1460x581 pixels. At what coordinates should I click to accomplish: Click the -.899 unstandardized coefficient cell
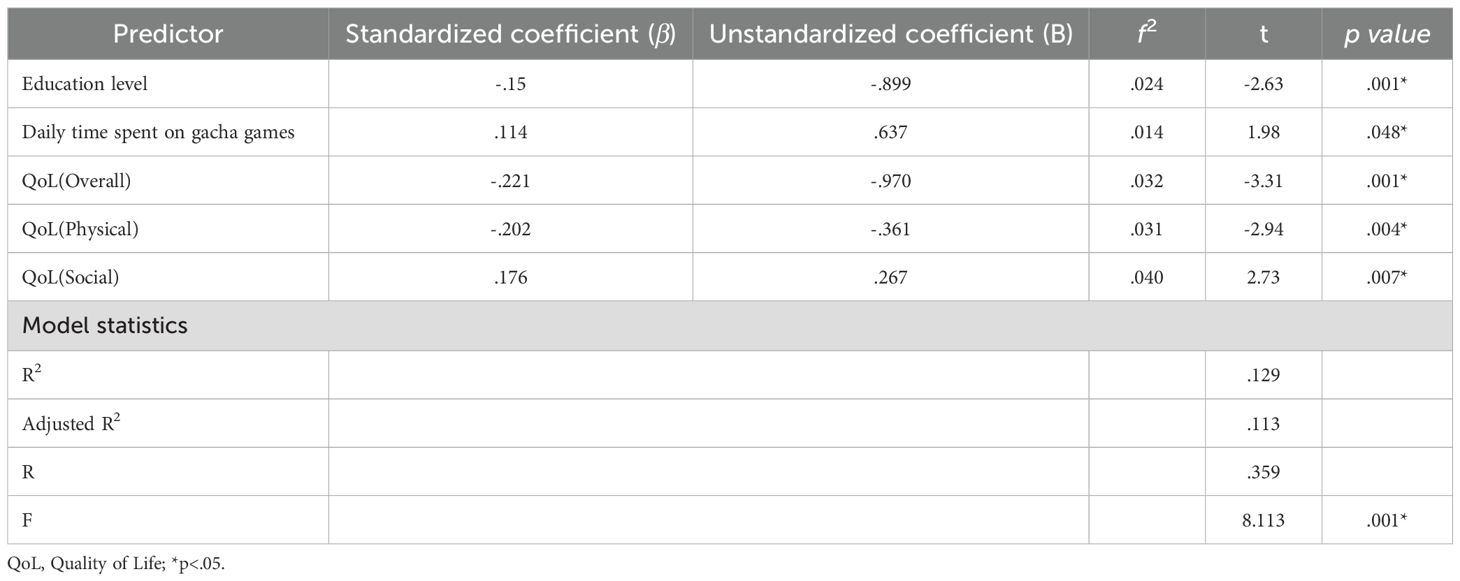point(890,84)
